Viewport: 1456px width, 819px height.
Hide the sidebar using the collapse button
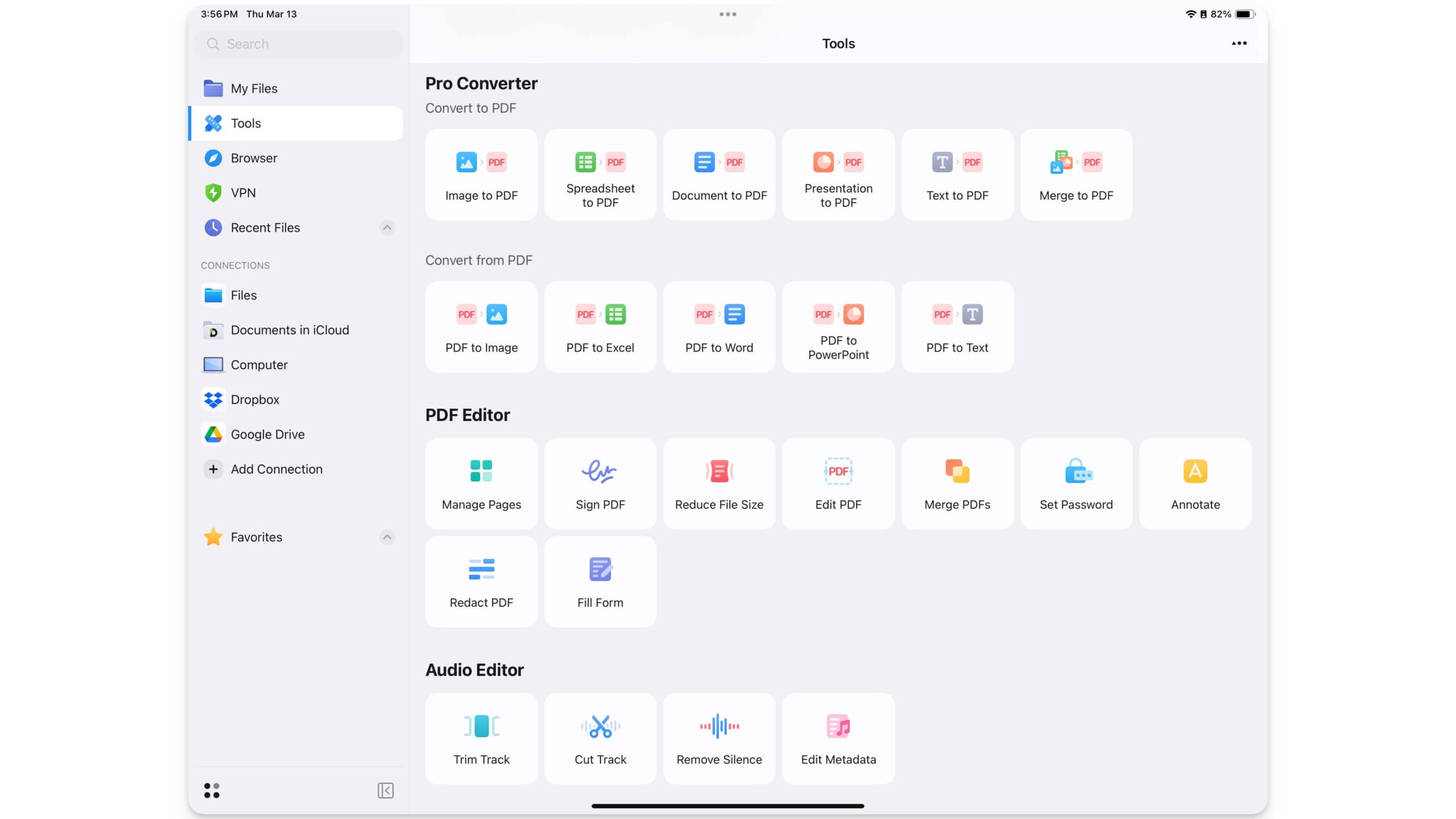tap(384, 790)
